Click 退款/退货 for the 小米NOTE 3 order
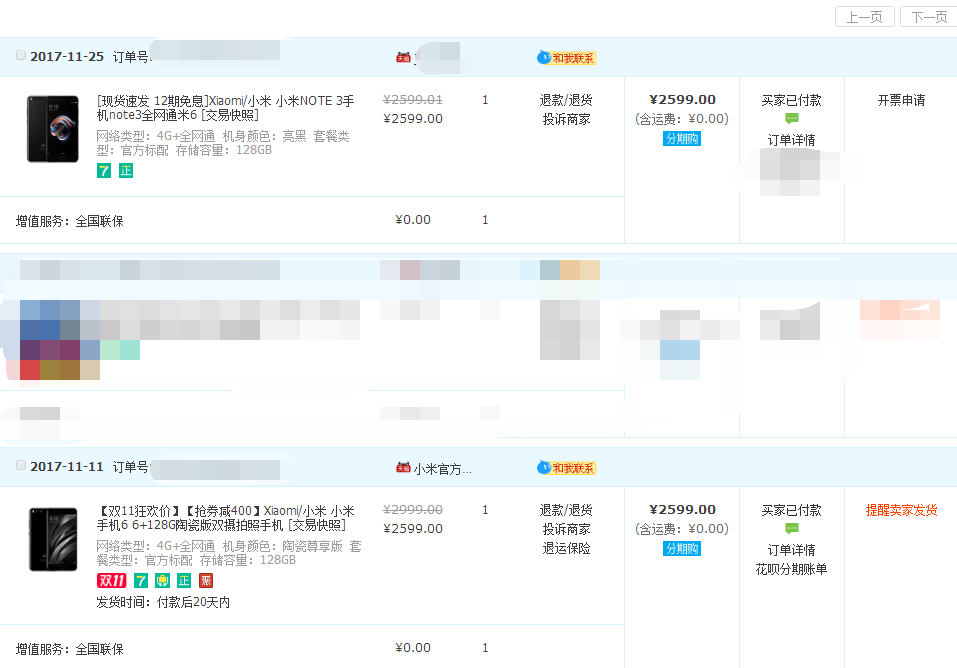The height and width of the screenshot is (668, 957). (566, 100)
